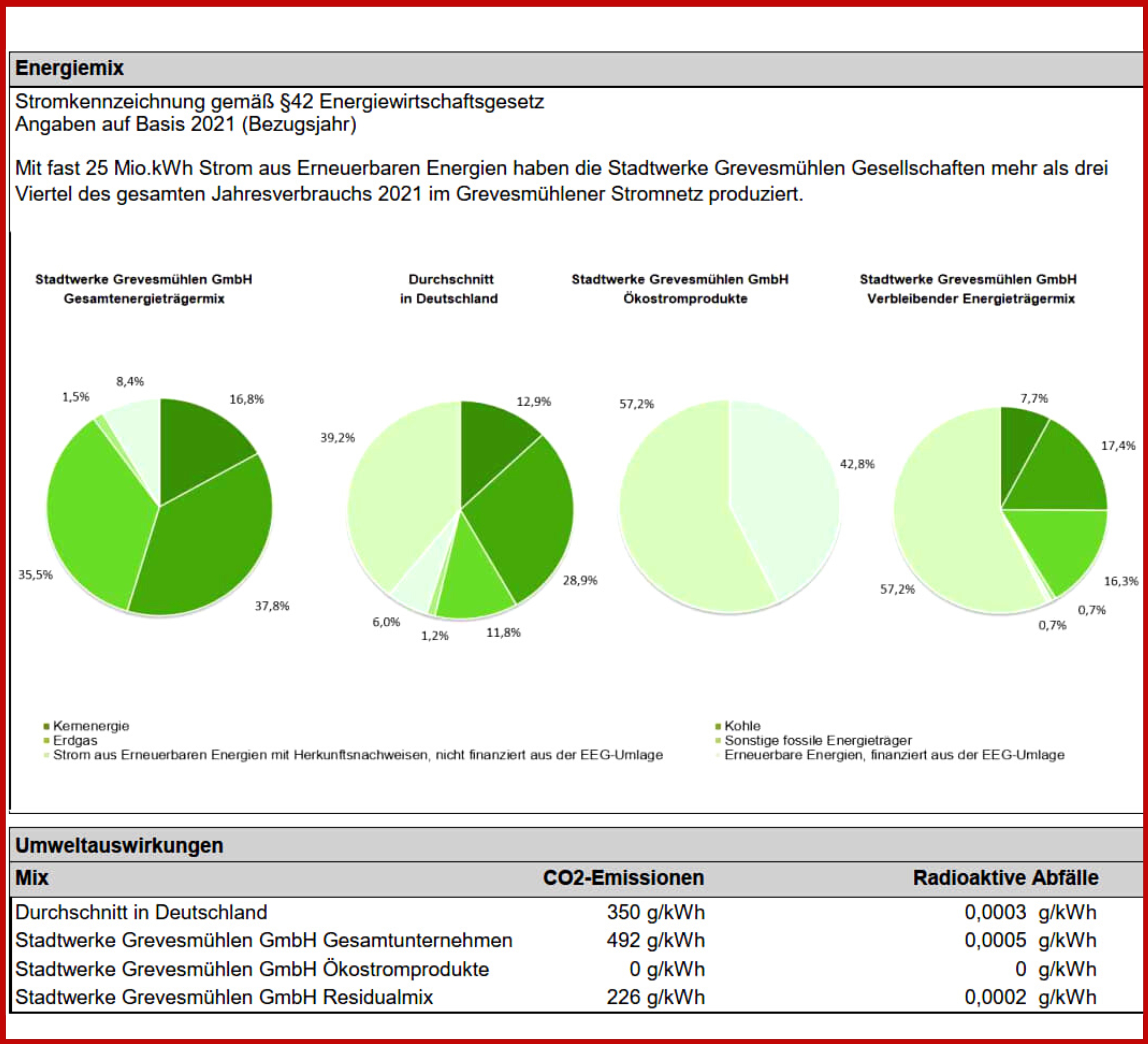The width and height of the screenshot is (1148, 1044).
Task: Click the Kernenergie legend color marker
Action: pos(47,726)
